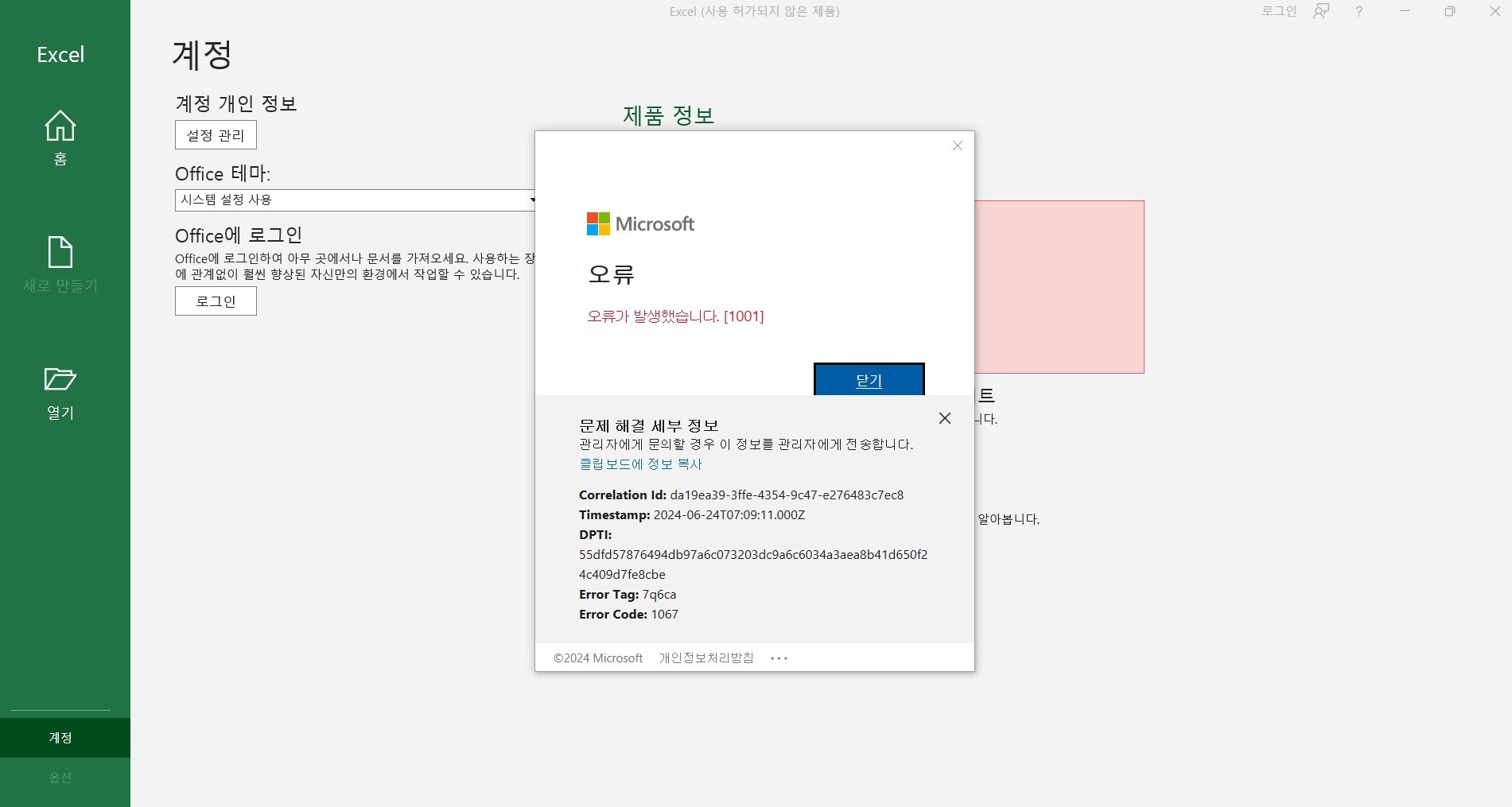Open 옵션 (Options) in the sidebar
Viewport: 1512px width, 807px height.
(x=60, y=778)
